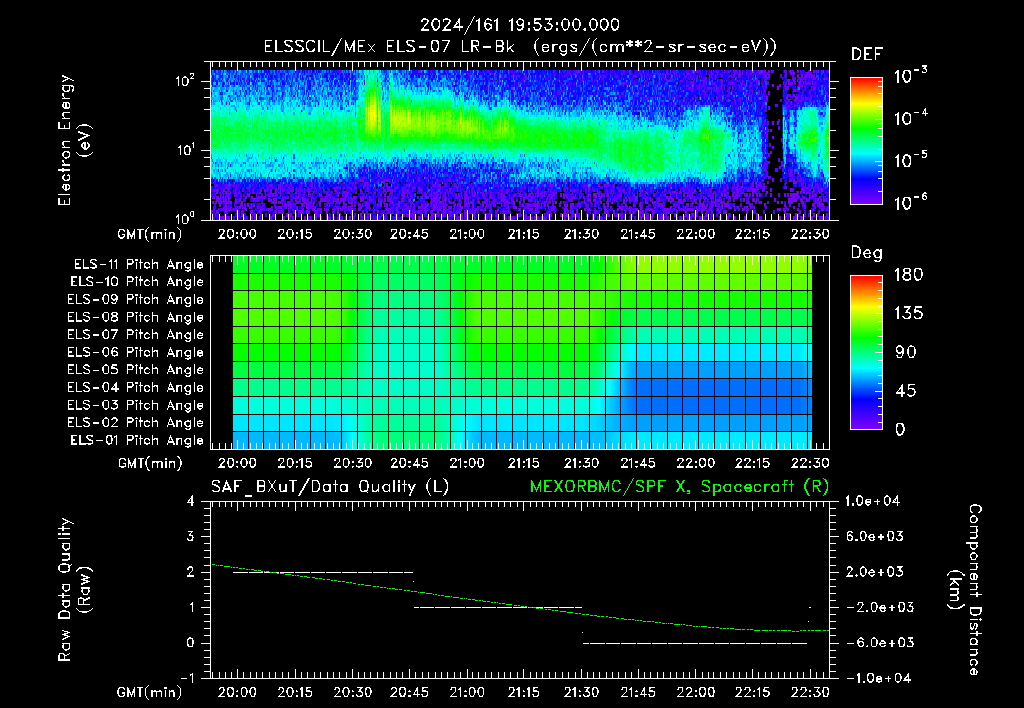Image resolution: width=1024 pixels, height=708 pixels.
Task: Select the ELS-05 Pitch Angle row label
Action: pos(135,370)
